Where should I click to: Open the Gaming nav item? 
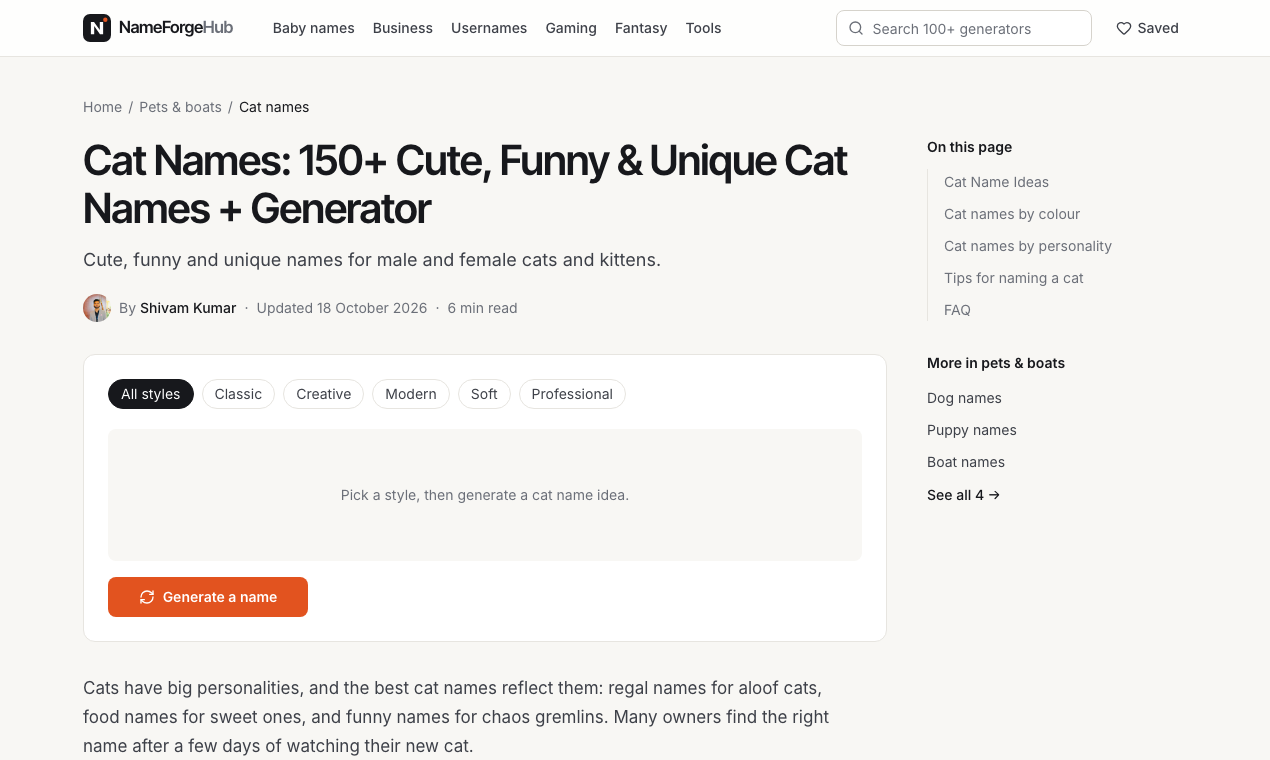click(571, 28)
